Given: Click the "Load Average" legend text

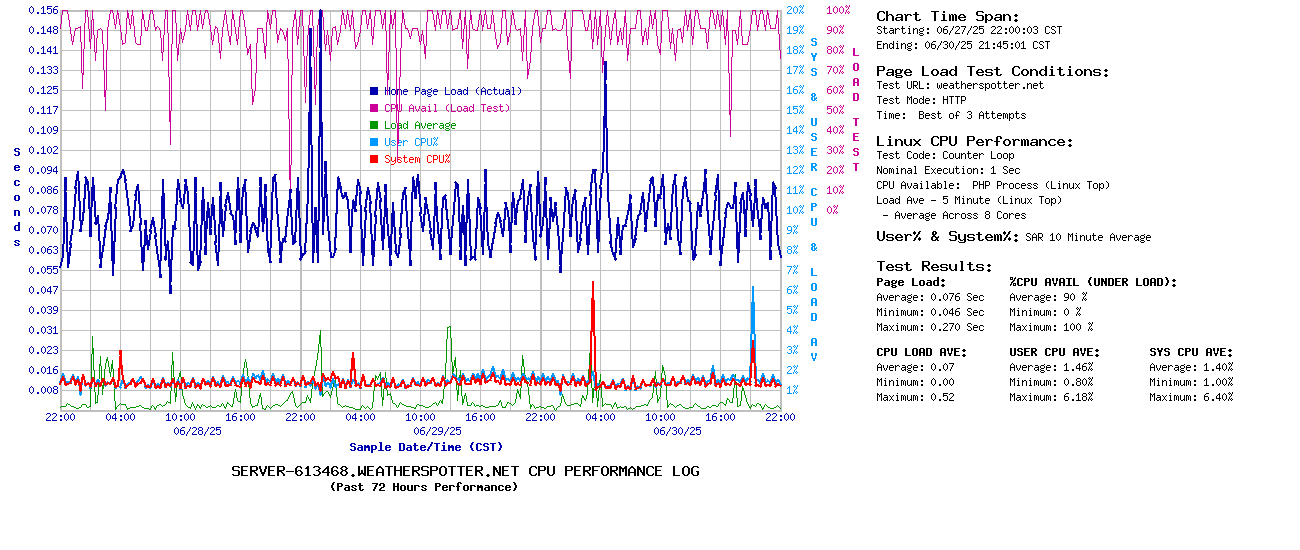Looking at the screenshot, I should point(420,125).
